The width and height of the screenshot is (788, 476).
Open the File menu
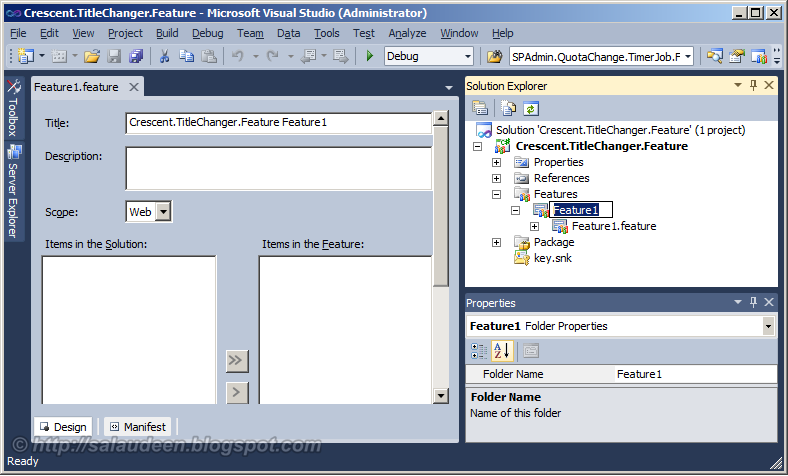[x=18, y=33]
